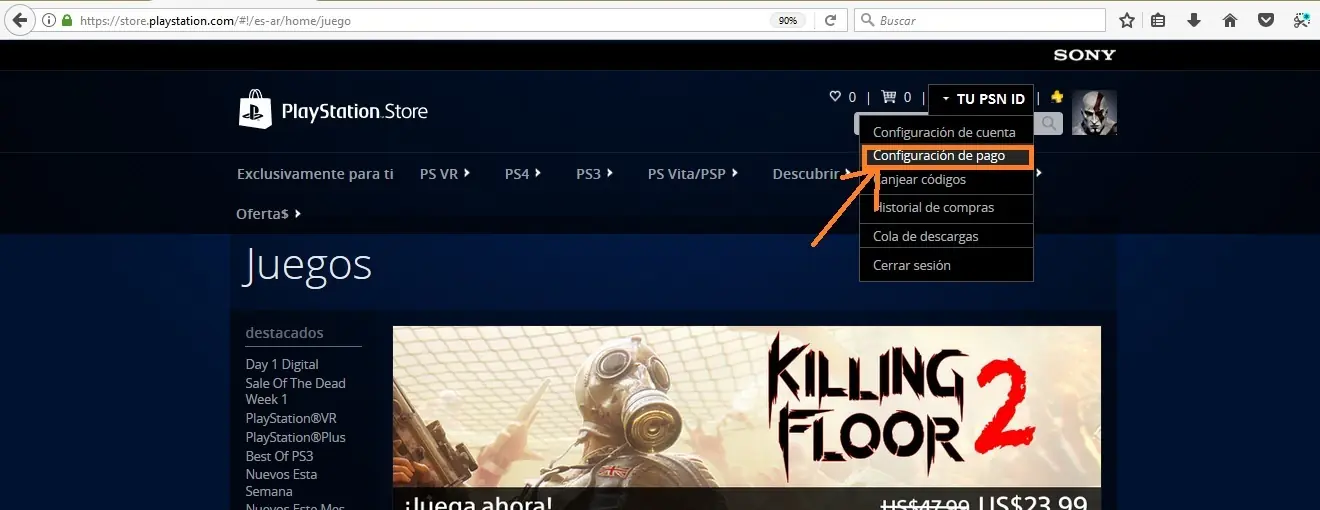Expand the PS3 menu
Image resolution: width=1320 pixels, height=510 pixels.
(594, 174)
